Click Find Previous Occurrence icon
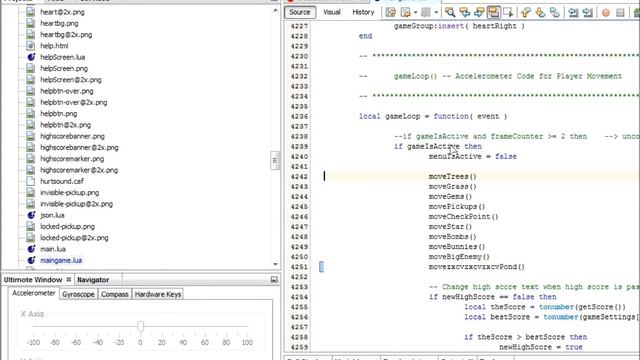The height and width of the screenshot is (360, 640). click(464, 12)
